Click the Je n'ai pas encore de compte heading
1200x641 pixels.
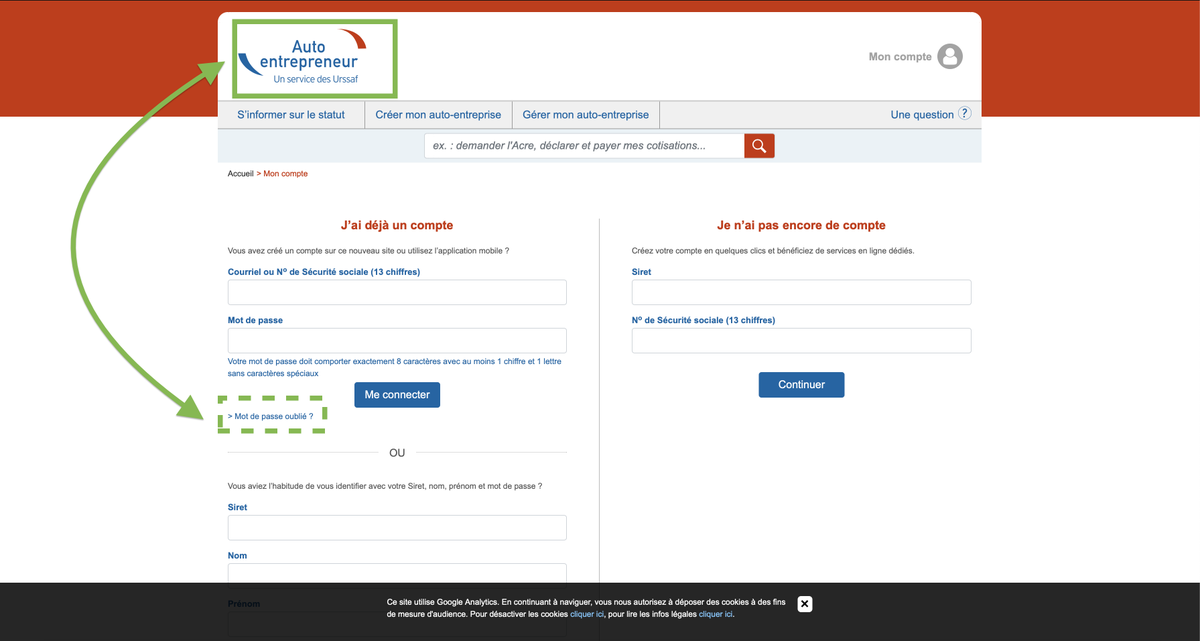coord(801,226)
